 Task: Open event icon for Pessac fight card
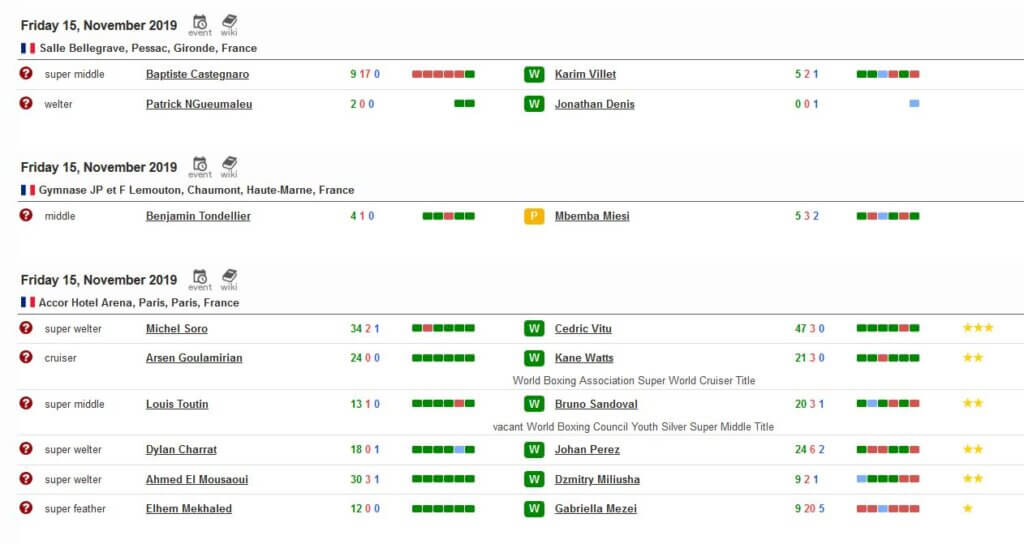point(200,24)
